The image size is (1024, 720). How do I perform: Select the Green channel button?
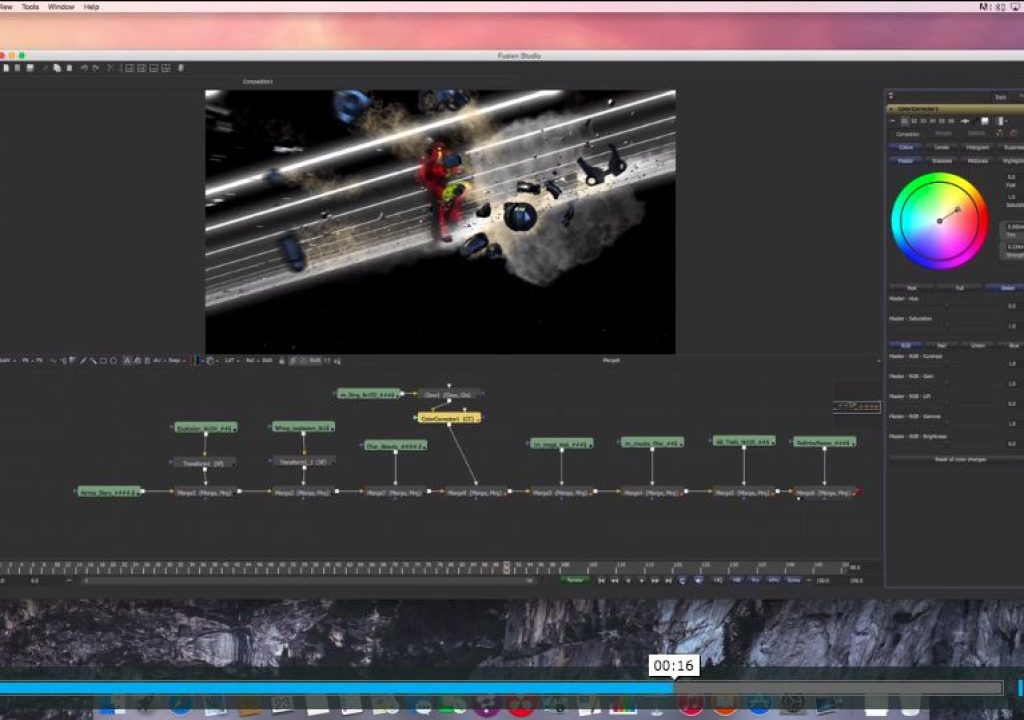coord(977,346)
